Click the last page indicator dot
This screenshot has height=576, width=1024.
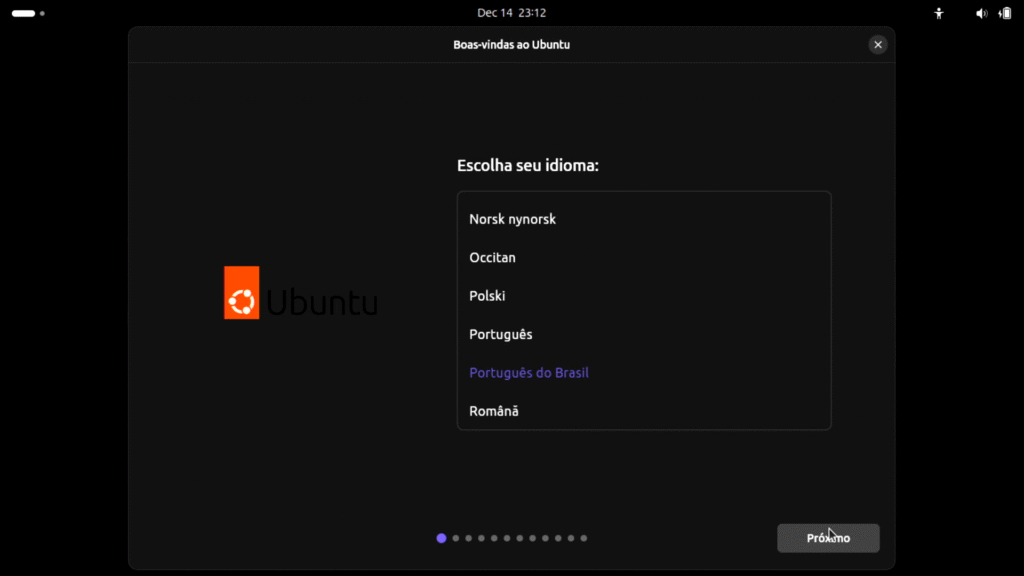click(x=584, y=538)
